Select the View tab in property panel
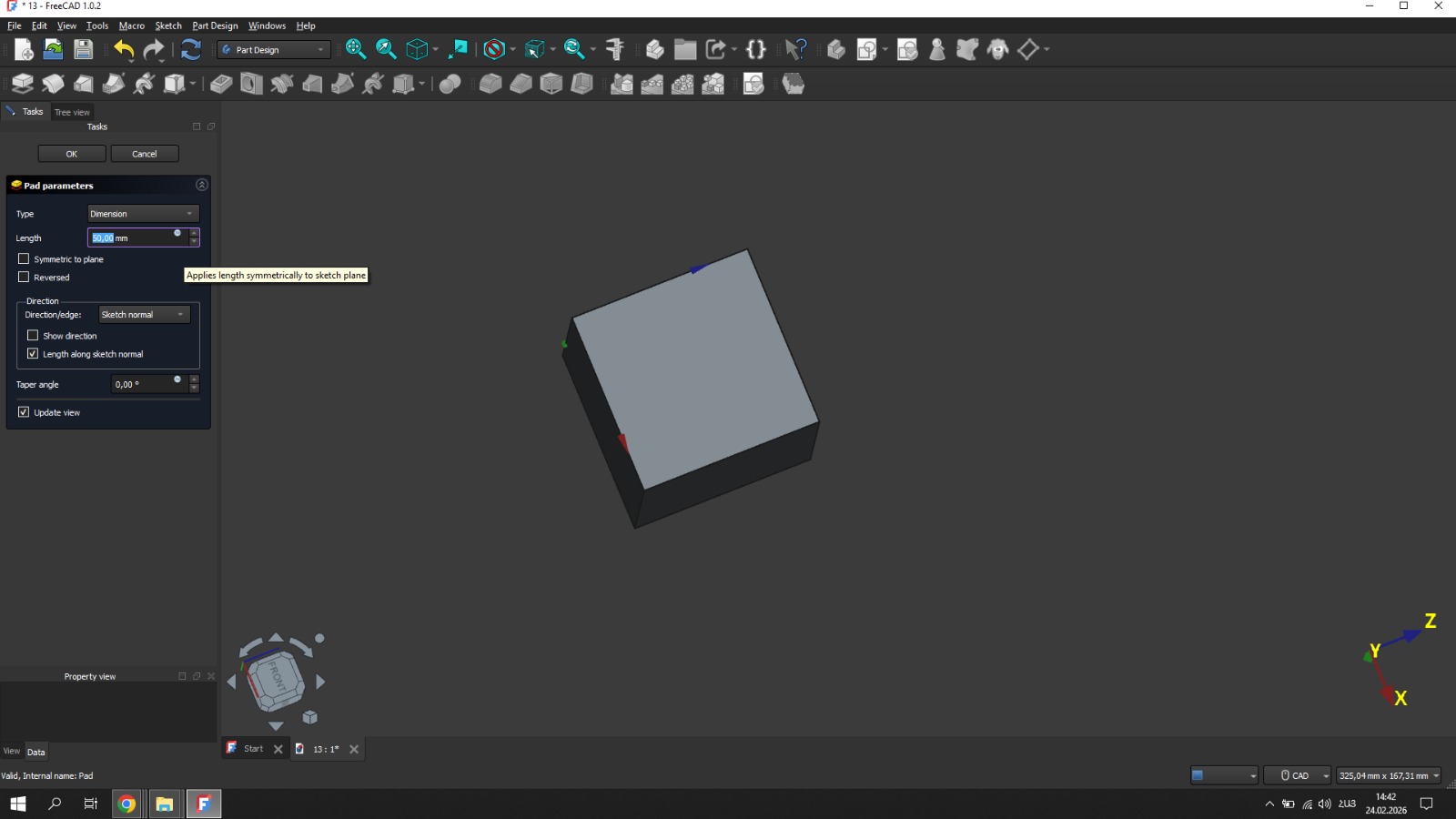This screenshot has height=819, width=1456. click(12, 751)
